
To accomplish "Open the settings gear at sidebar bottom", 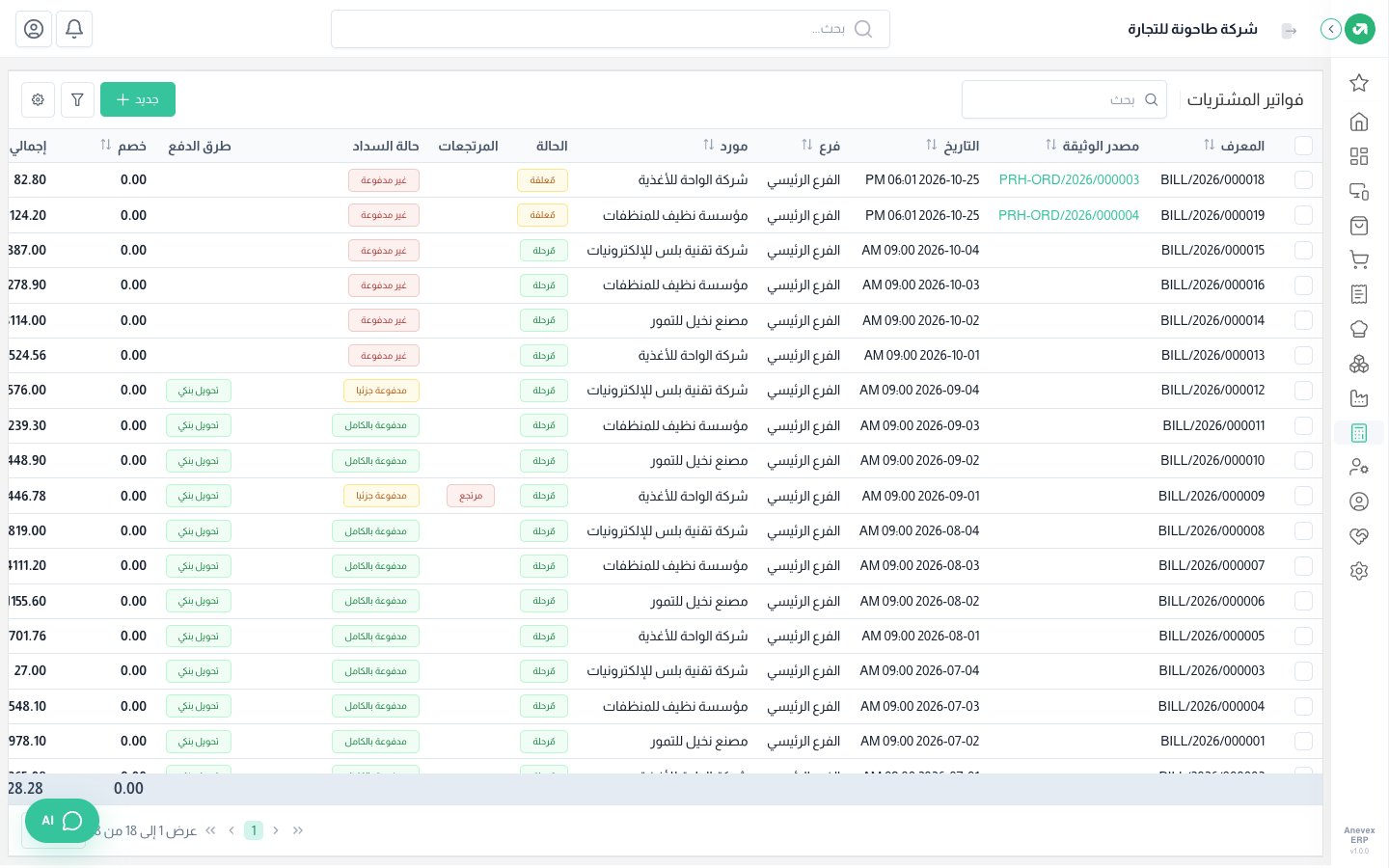I will pos(1359,571).
